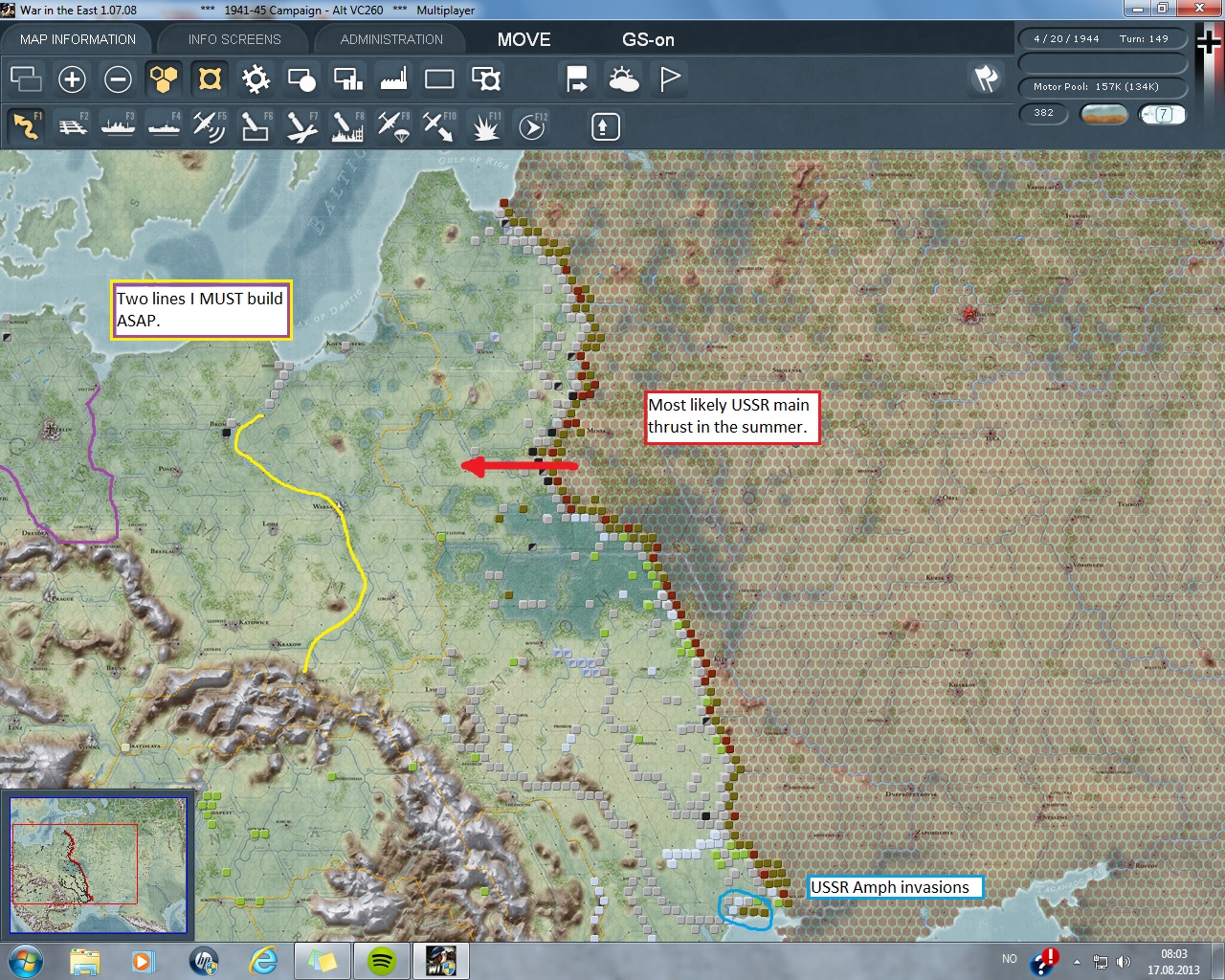Click the ground weather terrain indicator

coord(1102,114)
